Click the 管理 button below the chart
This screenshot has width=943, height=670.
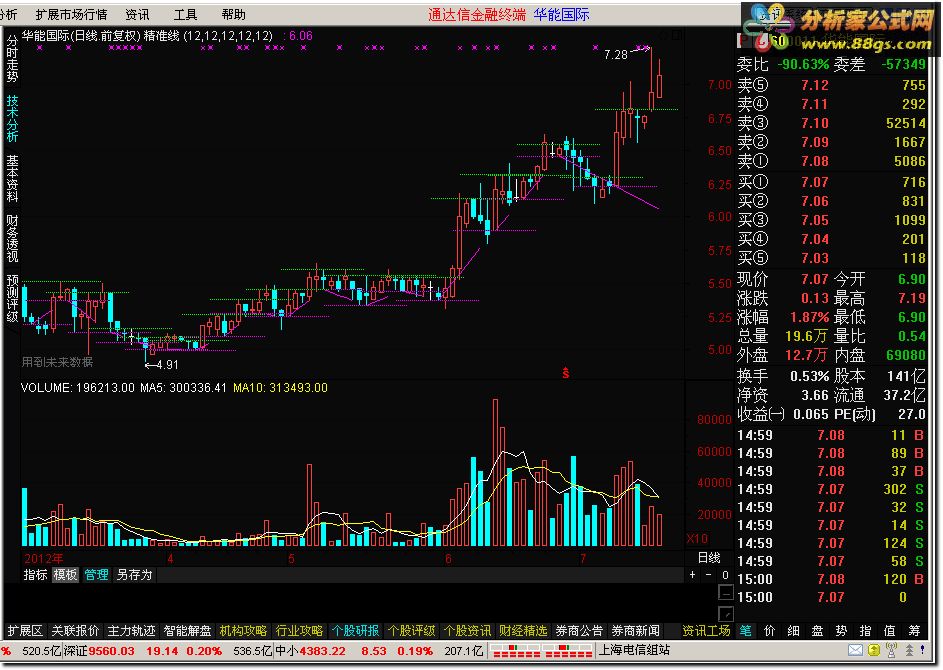click(96, 575)
